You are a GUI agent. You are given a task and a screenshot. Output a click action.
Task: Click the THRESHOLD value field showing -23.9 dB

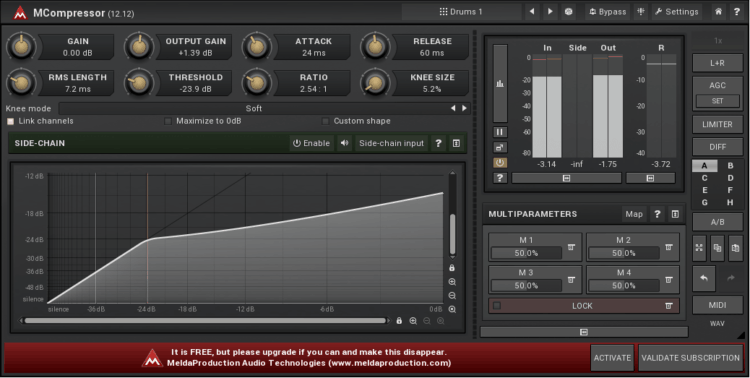tap(195, 89)
